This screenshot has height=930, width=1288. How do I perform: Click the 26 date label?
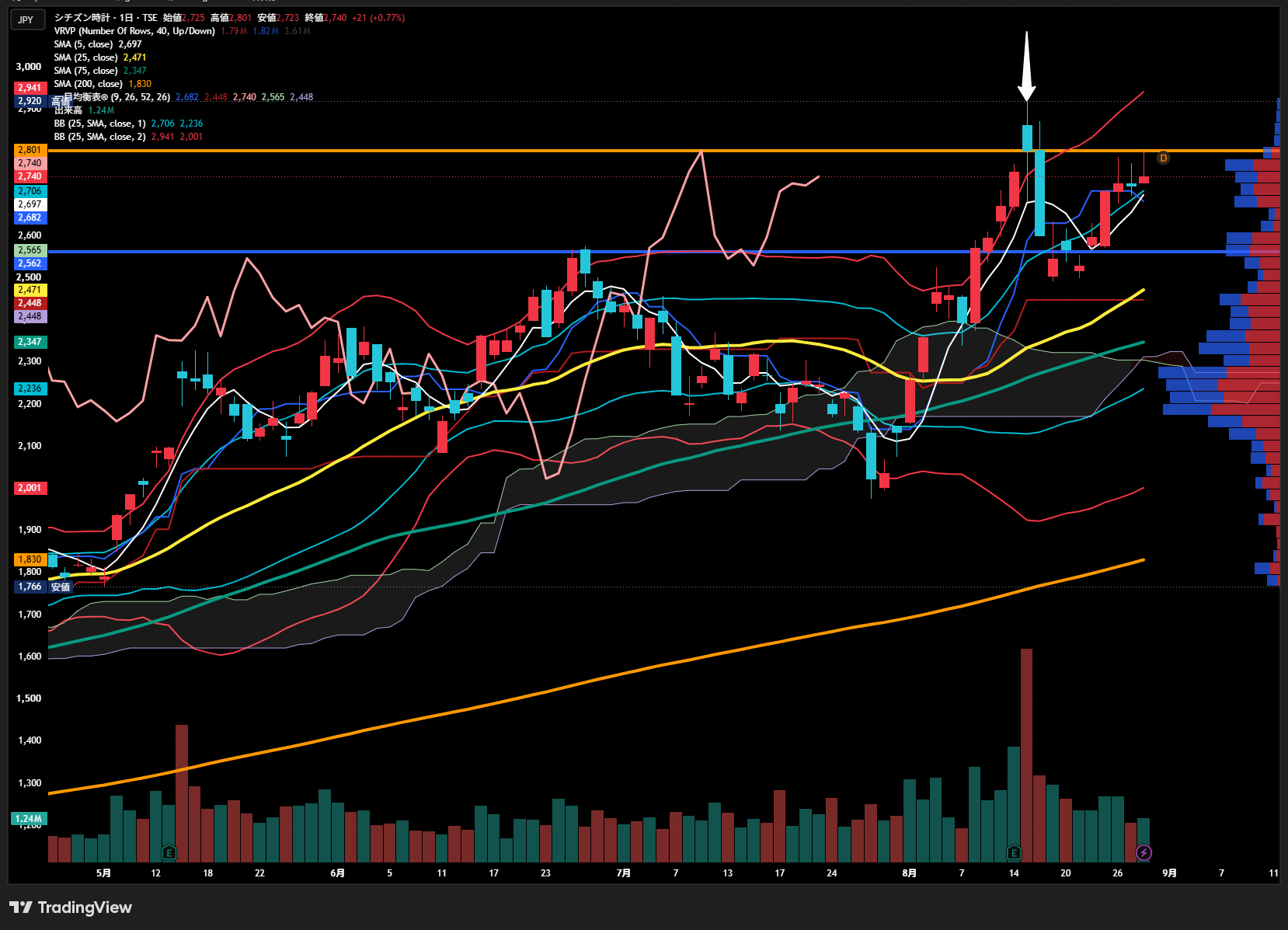pos(1117,873)
